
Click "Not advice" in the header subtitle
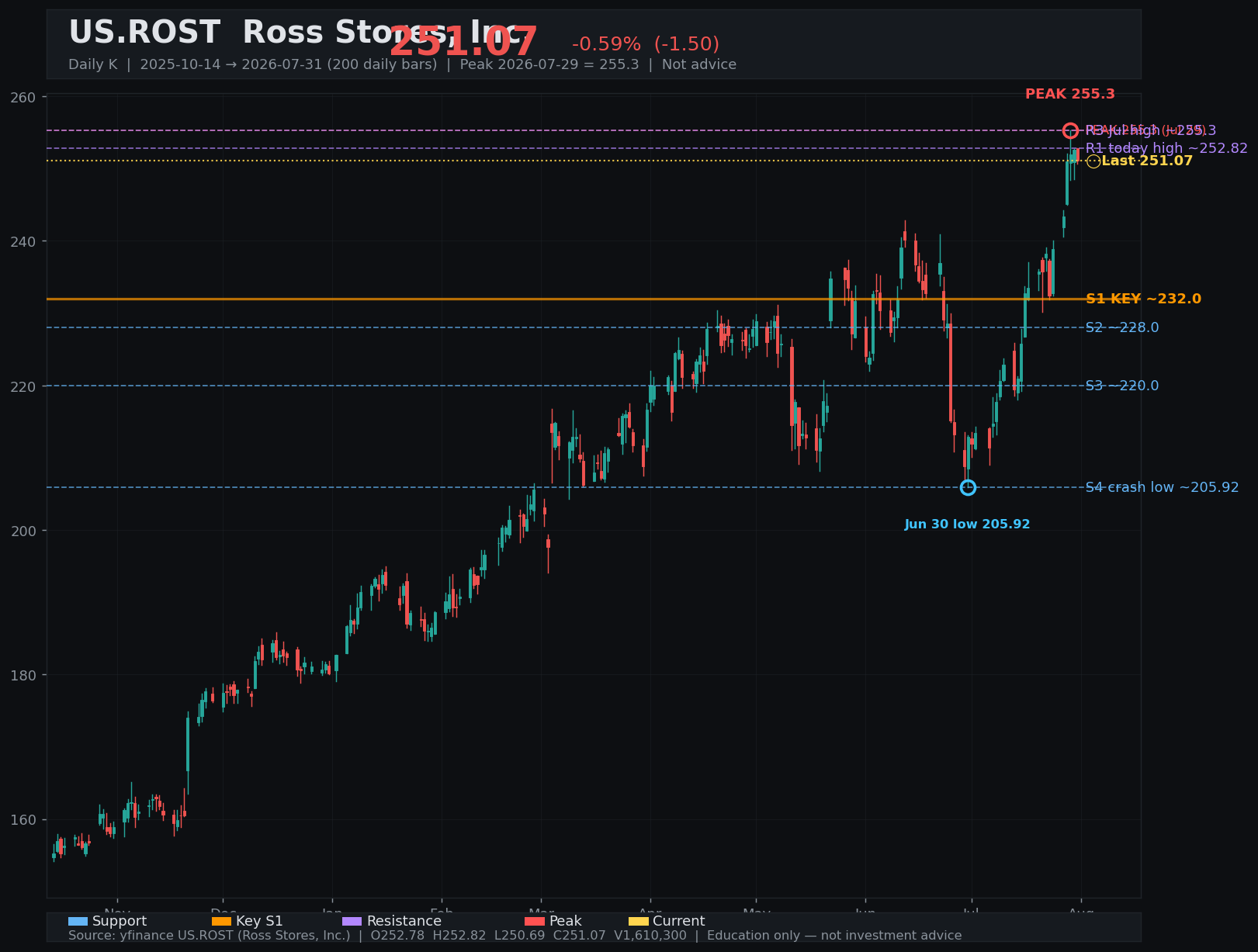(x=699, y=64)
